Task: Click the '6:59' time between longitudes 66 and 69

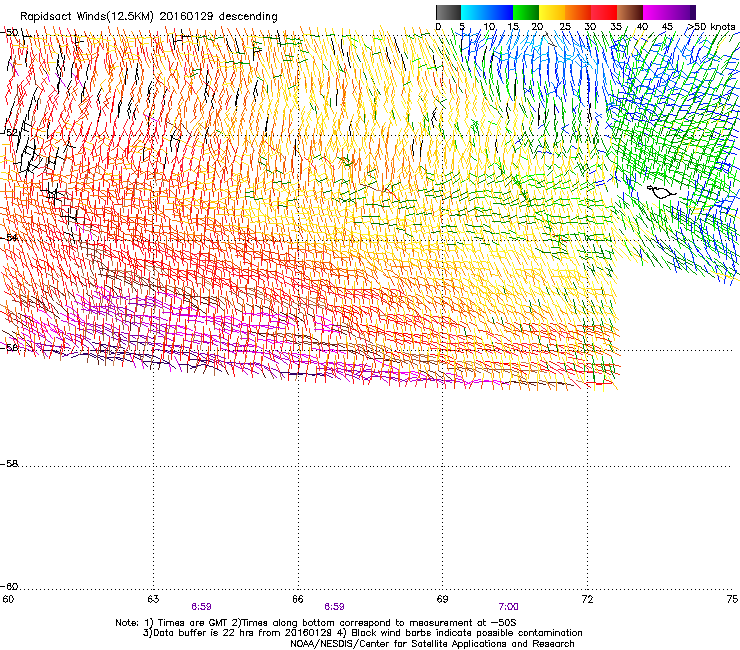Action: point(334,607)
